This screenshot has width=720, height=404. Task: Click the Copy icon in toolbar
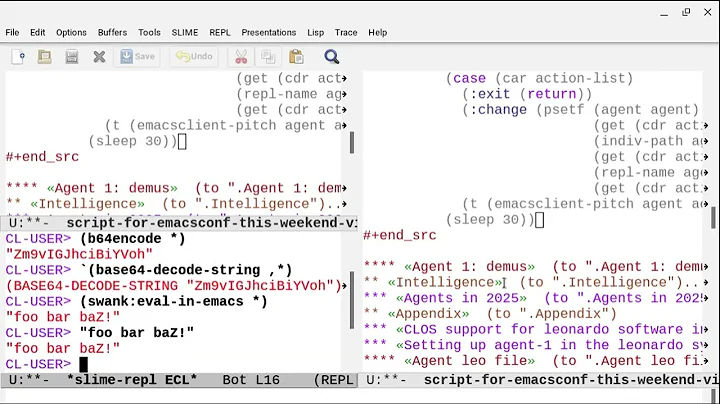pos(268,57)
